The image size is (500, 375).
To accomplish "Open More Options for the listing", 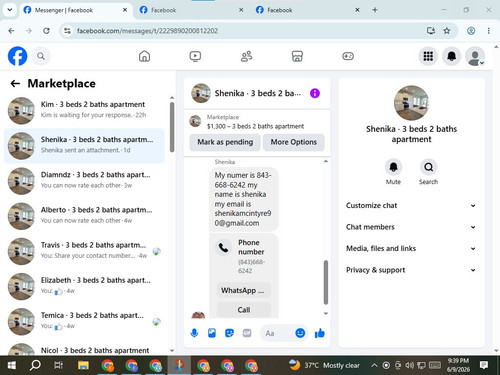I will (293, 142).
